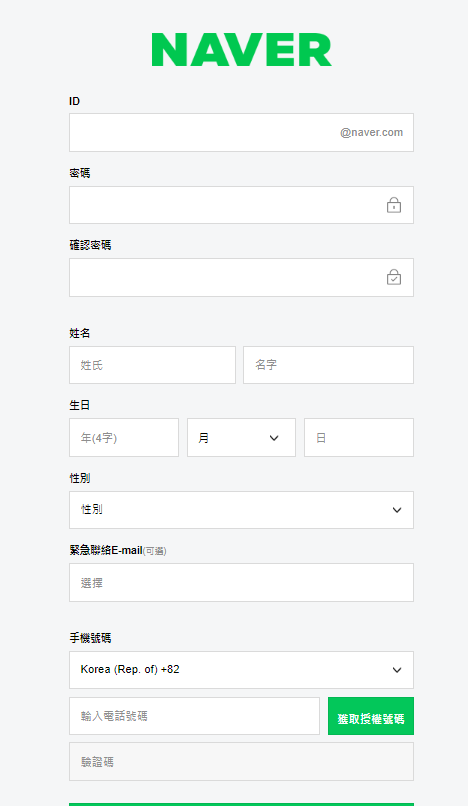Image resolution: width=468 pixels, height=806 pixels.
Task: Click the emergency contact E-mail field
Action: coord(241,582)
